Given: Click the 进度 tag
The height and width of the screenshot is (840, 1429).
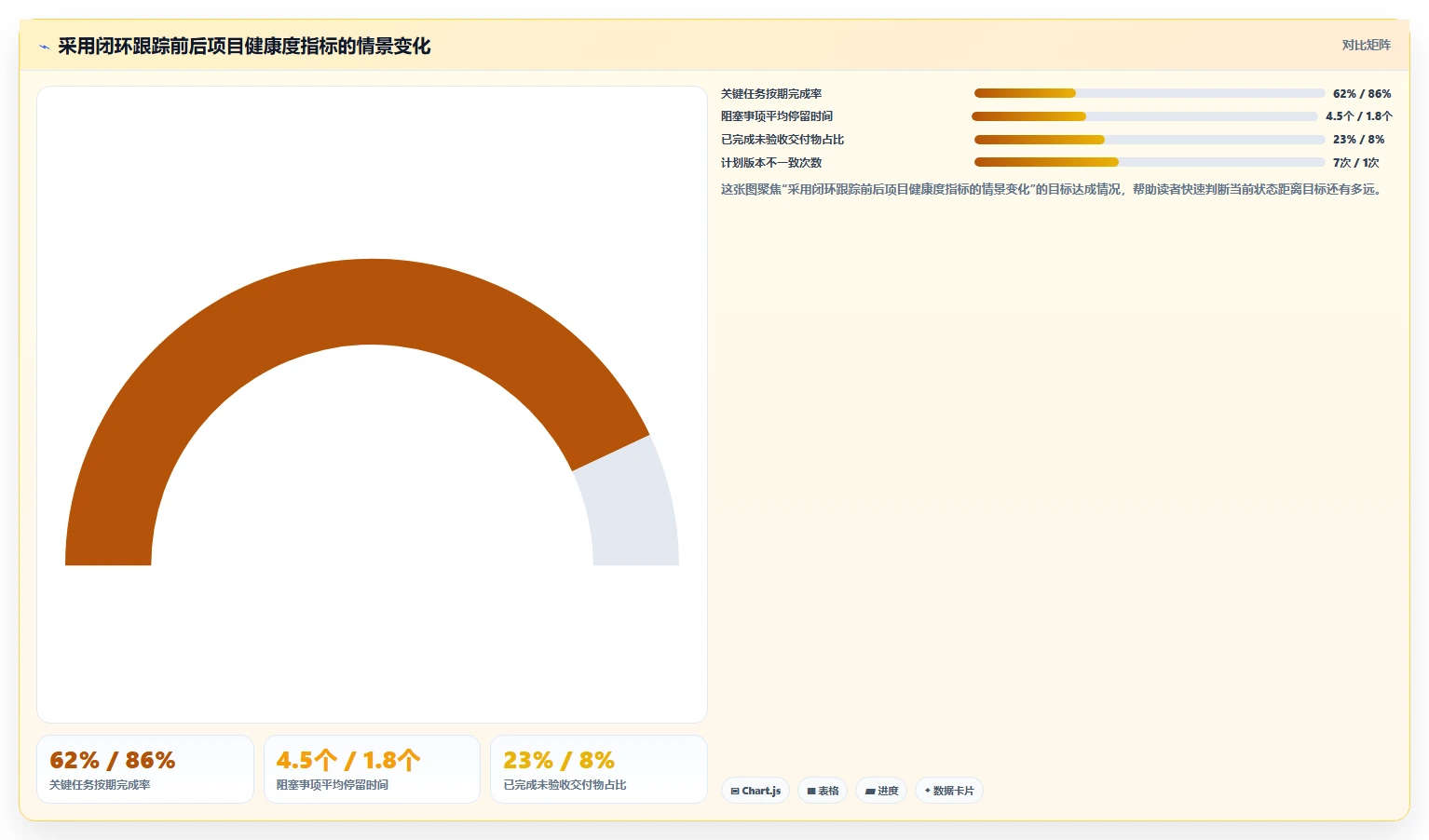Looking at the screenshot, I should pyautogui.click(x=881, y=791).
